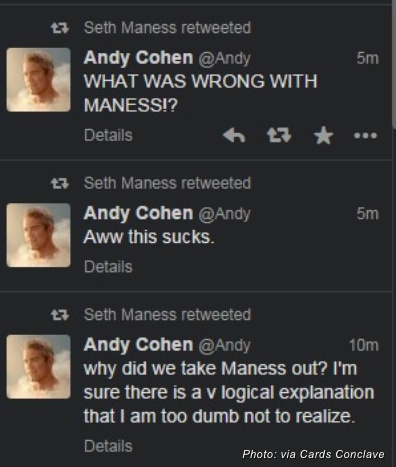Open @Andy handle in the Aww this sucks tweet
This screenshot has width=396, height=467.
tap(224, 214)
